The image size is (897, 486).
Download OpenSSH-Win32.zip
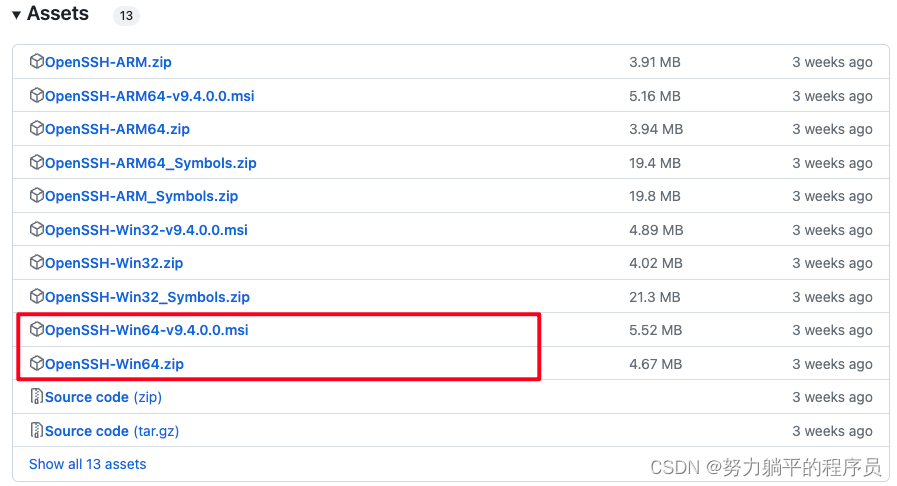[x=114, y=264]
